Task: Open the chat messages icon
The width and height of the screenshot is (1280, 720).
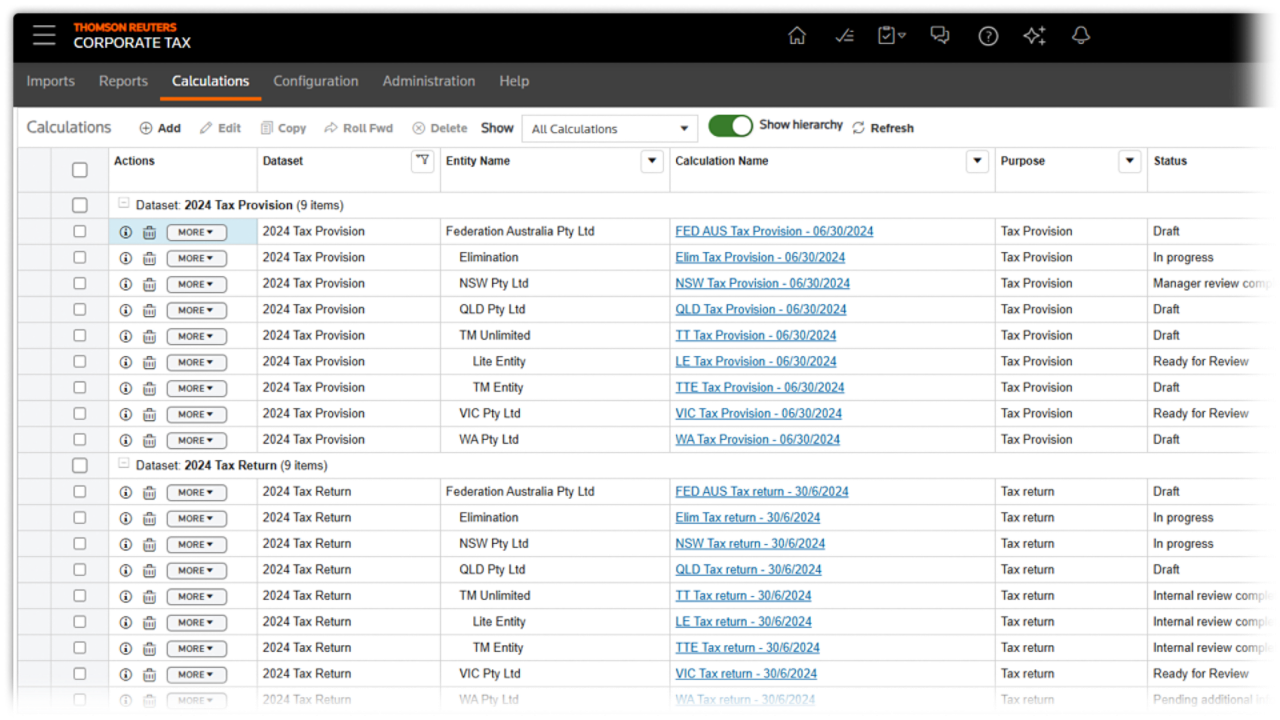Action: [939, 36]
